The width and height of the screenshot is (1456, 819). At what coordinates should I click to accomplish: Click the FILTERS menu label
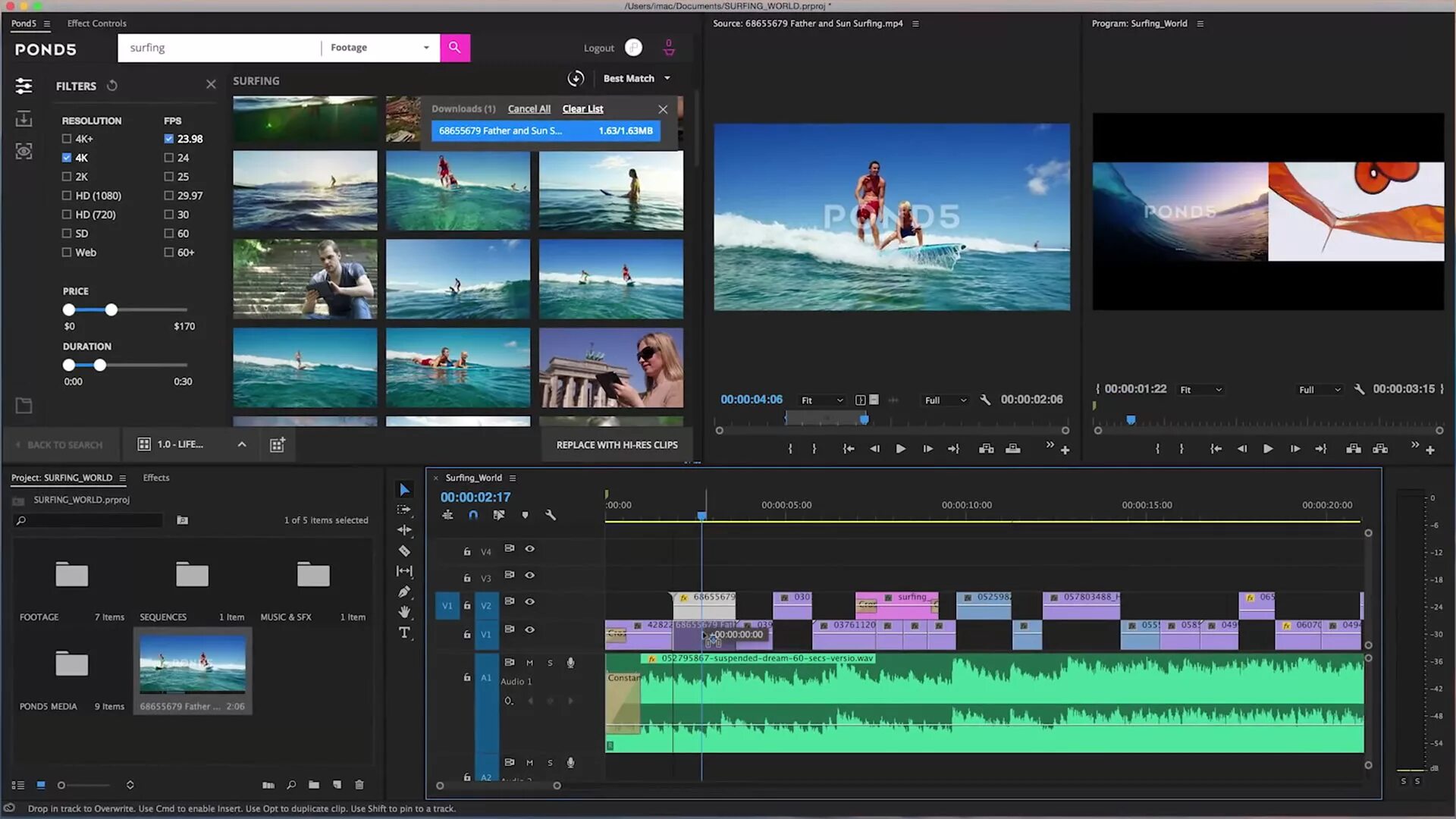[x=76, y=85]
